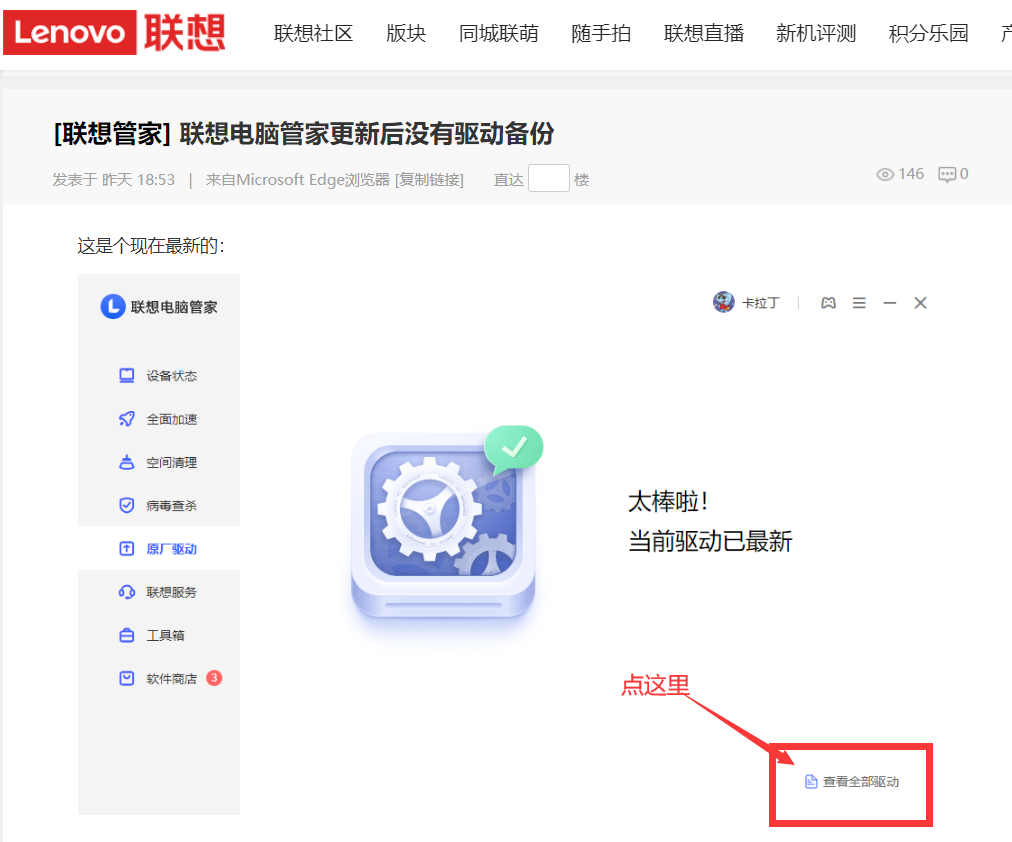
Task: Click the 软件商店 store bag icon
Action: 126,678
